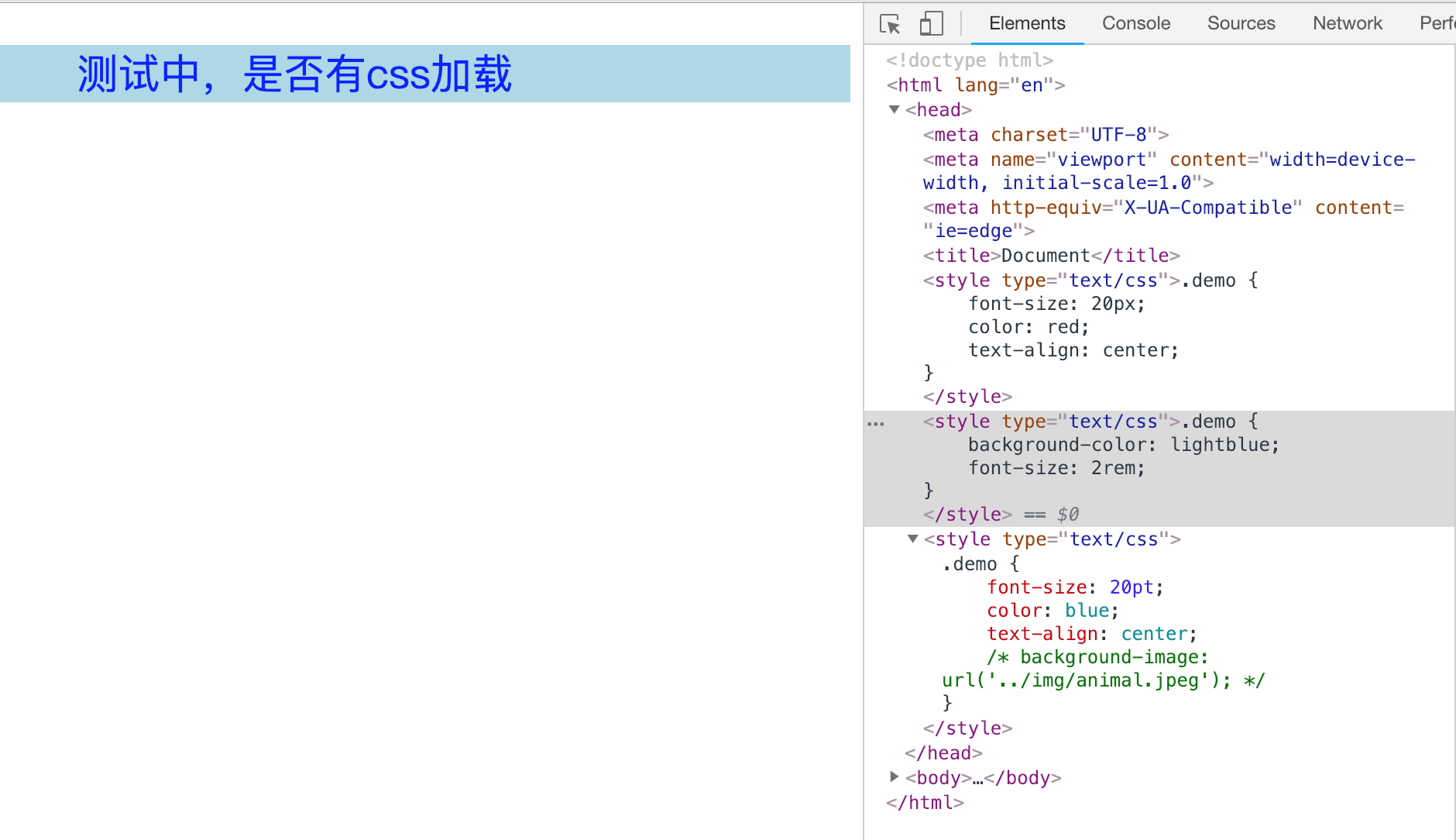
Task: Click the closing html tag line
Action: point(925,803)
